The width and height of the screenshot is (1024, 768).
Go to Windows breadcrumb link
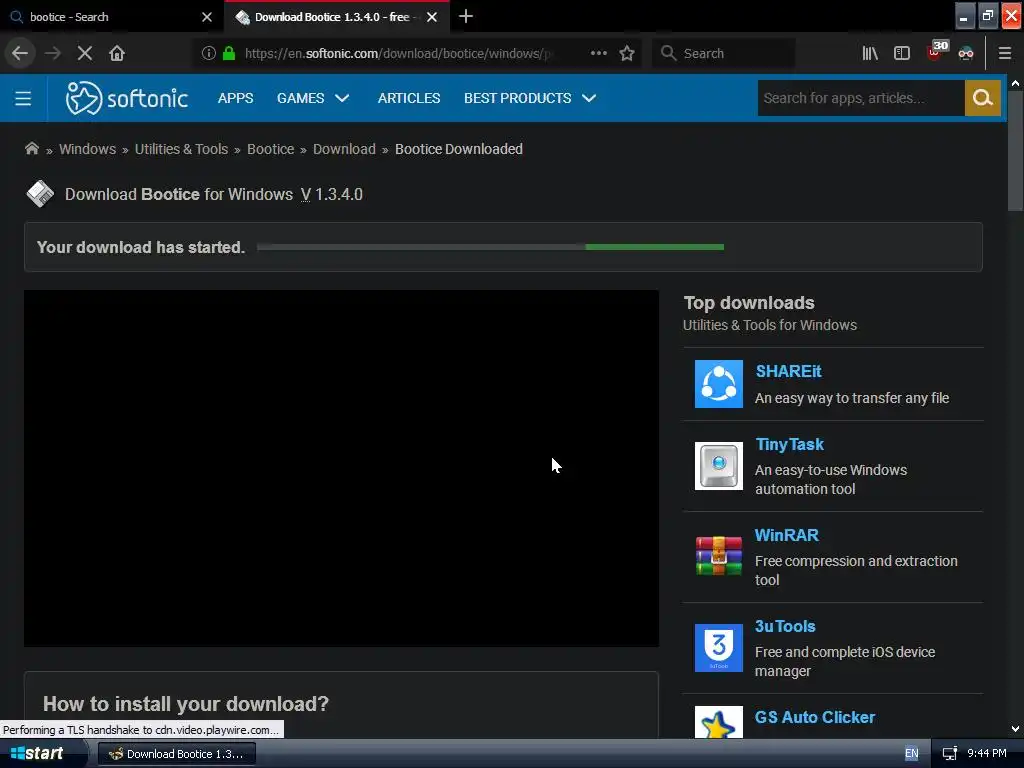point(88,149)
